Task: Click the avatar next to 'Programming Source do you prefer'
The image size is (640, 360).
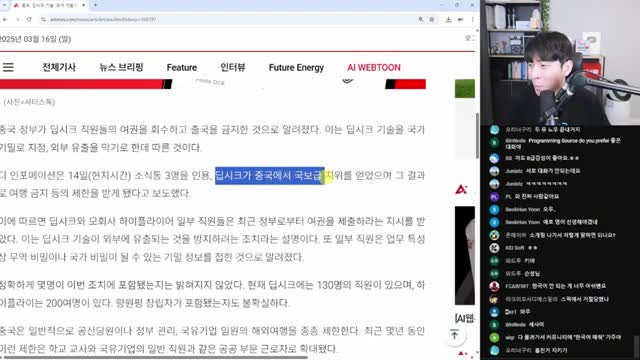Action: click(x=494, y=143)
